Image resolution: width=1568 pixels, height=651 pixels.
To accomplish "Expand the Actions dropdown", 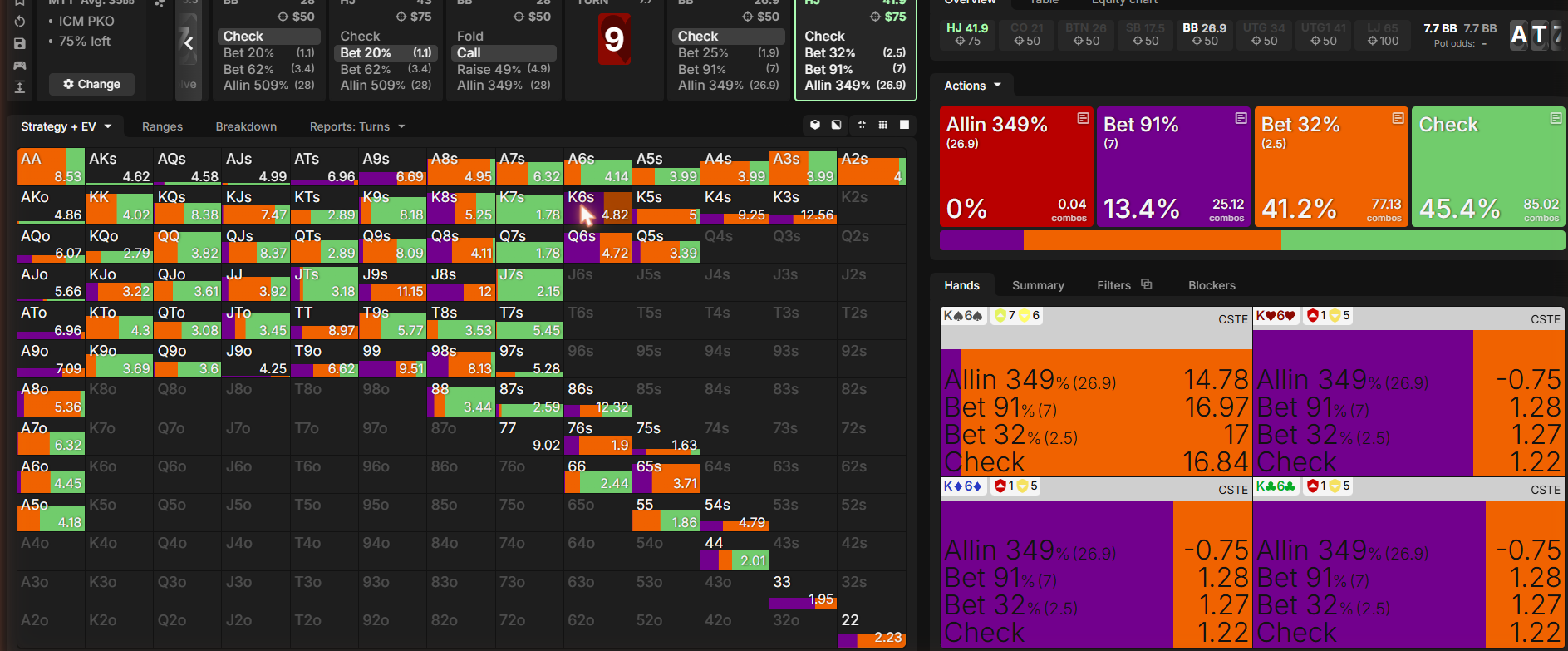I will pos(972,86).
